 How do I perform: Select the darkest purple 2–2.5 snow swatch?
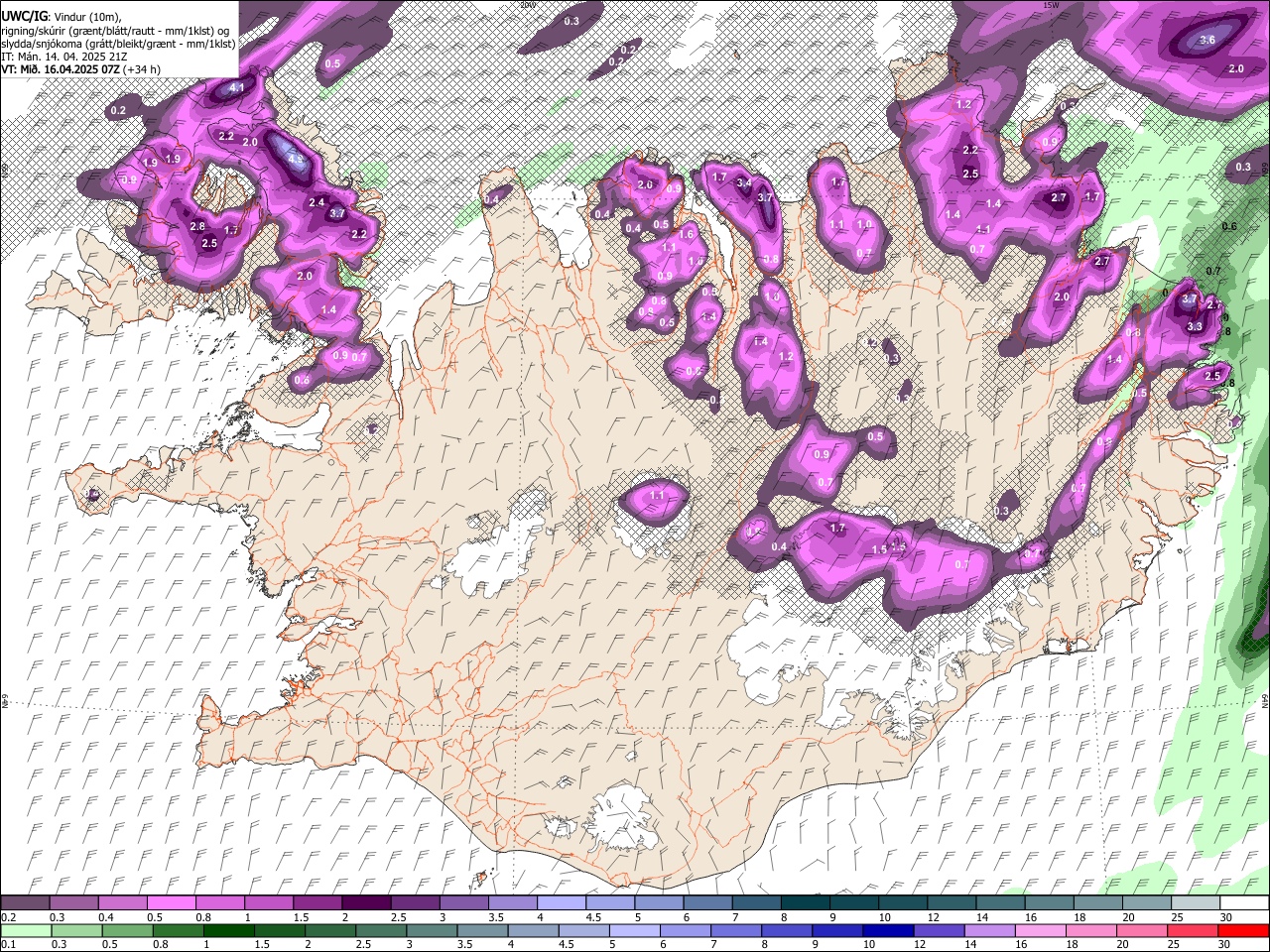pos(366,903)
